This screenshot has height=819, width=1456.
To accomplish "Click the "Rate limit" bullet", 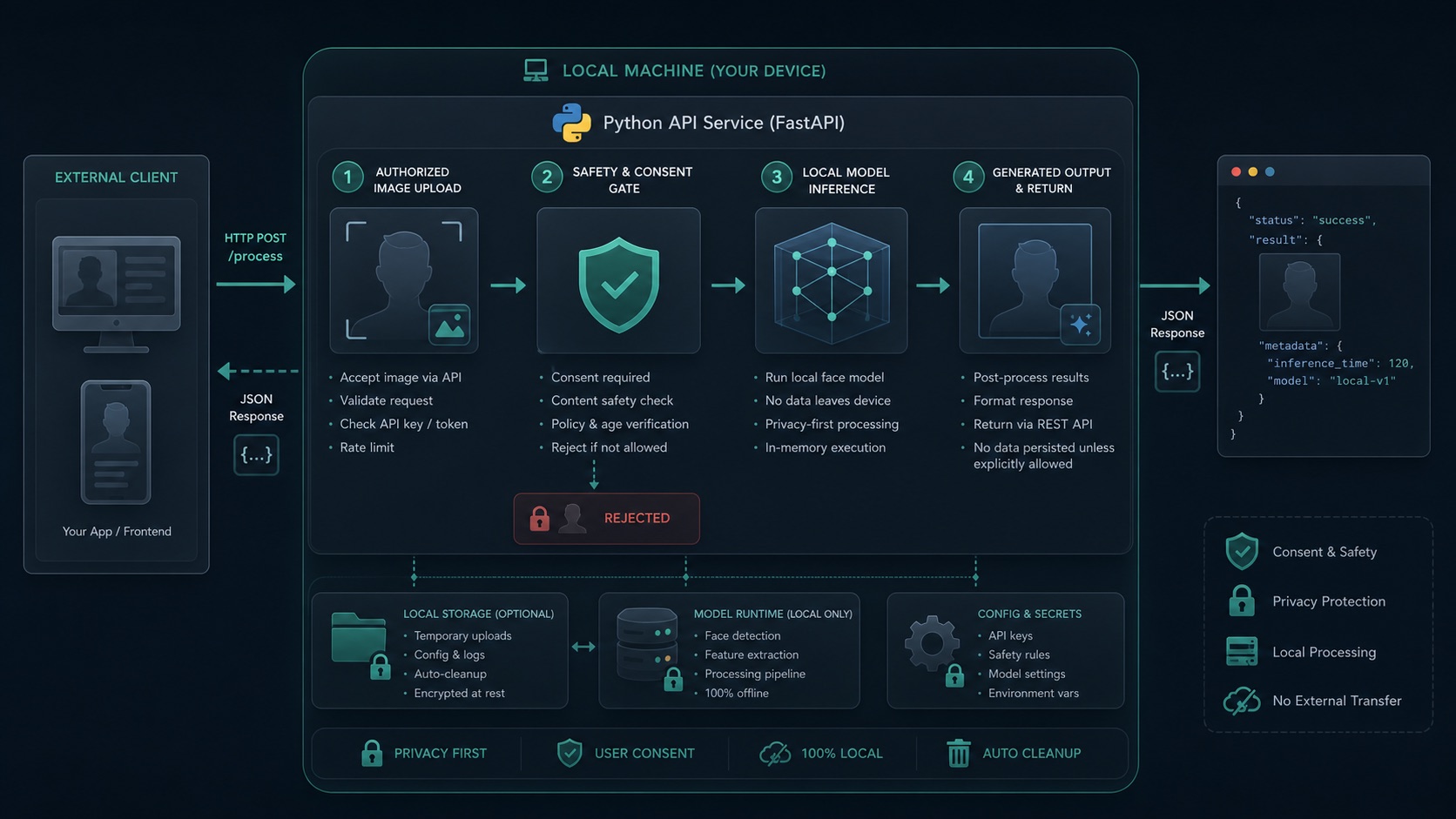I will pyautogui.click(x=367, y=447).
